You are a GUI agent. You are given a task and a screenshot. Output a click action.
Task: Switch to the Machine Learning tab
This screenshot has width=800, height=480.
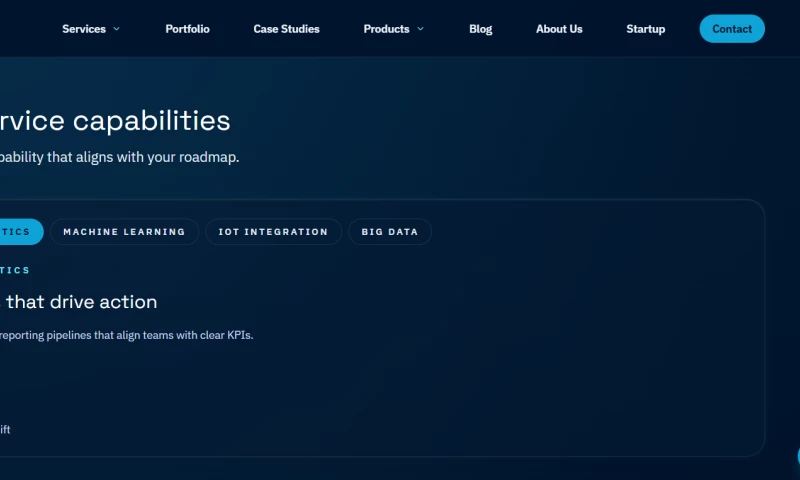124,232
